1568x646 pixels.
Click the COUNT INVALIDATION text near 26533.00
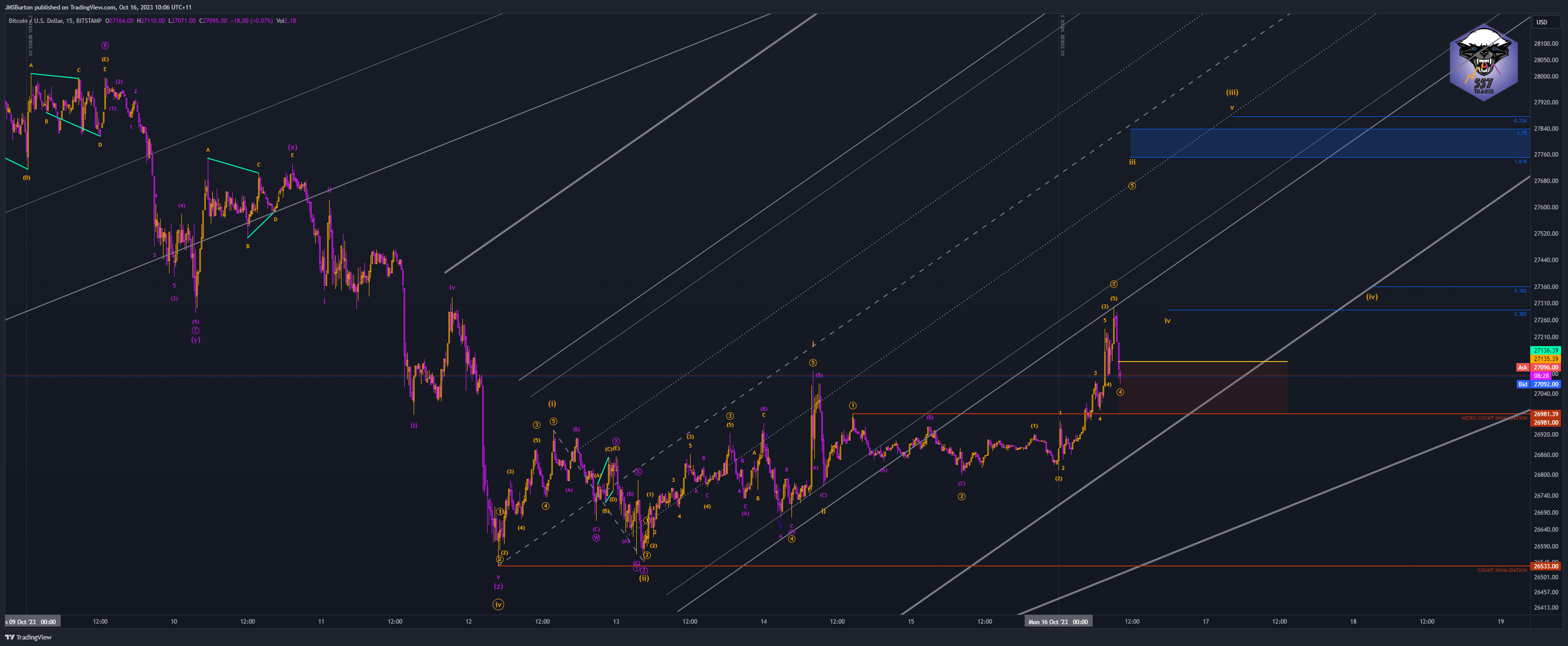point(1502,570)
